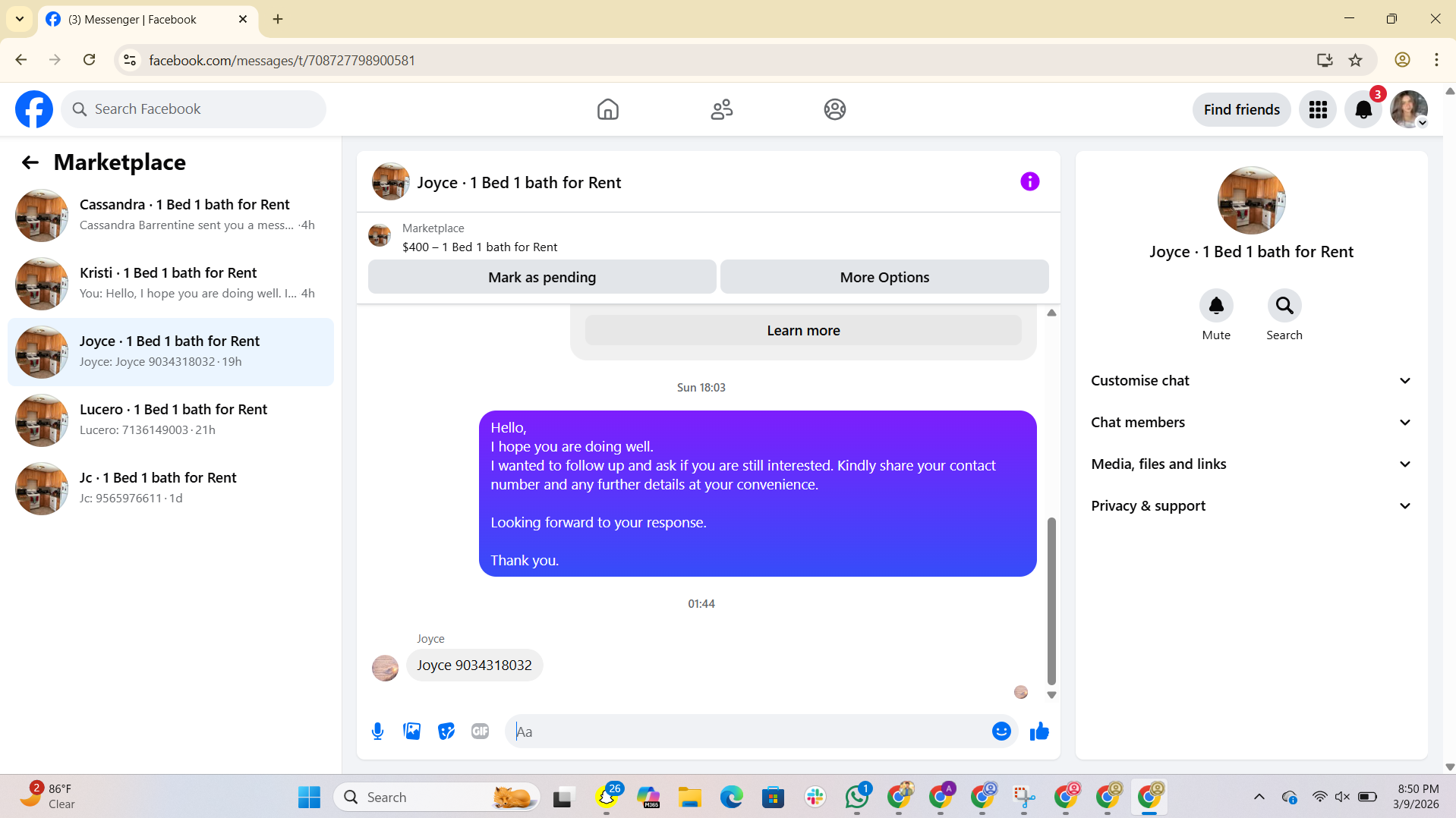Click Joyce 9034318032 message bubble
The width and height of the screenshot is (1456, 818).
pos(474,665)
